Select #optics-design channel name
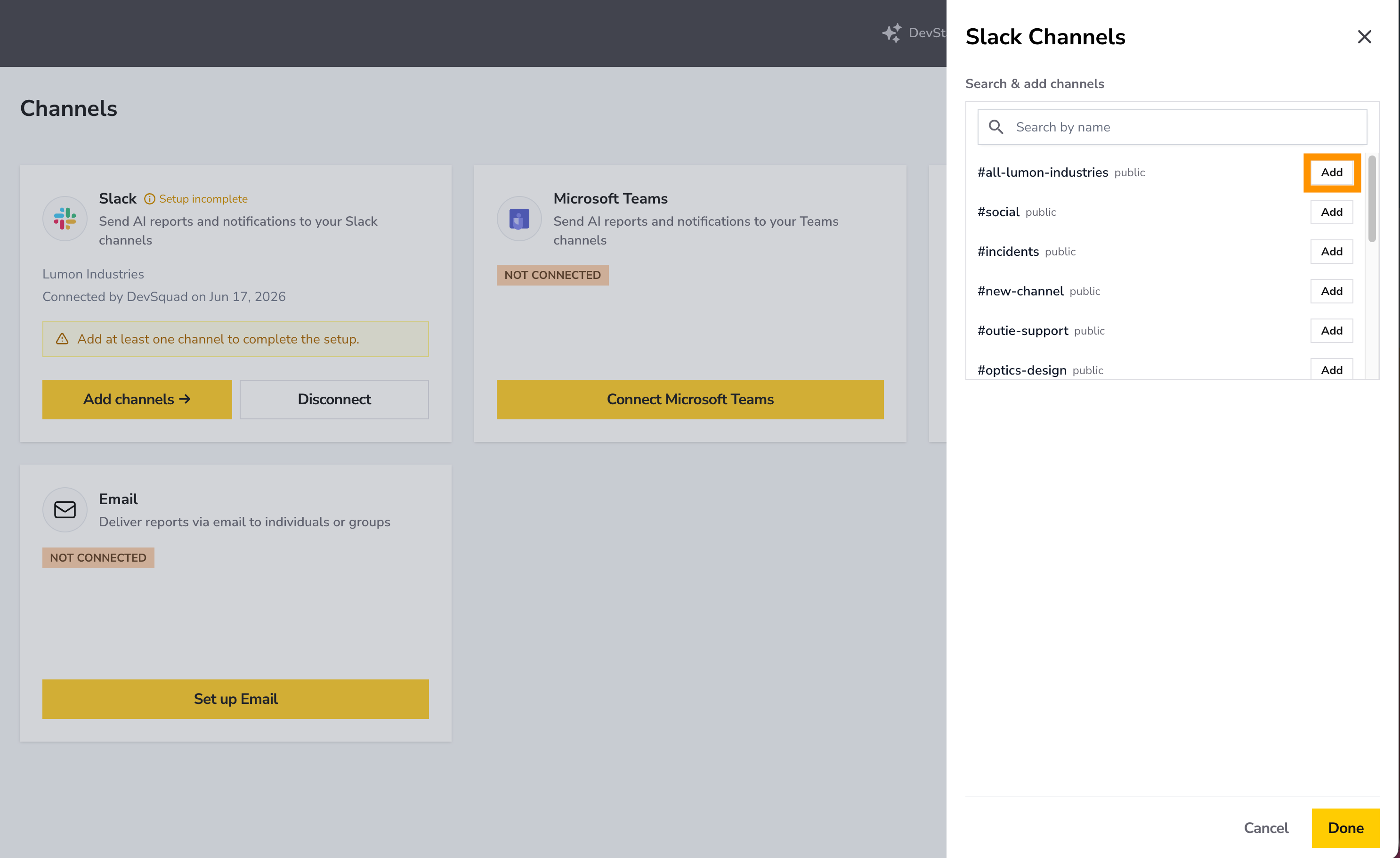The height and width of the screenshot is (858, 1400). [x=1021, y=370]
